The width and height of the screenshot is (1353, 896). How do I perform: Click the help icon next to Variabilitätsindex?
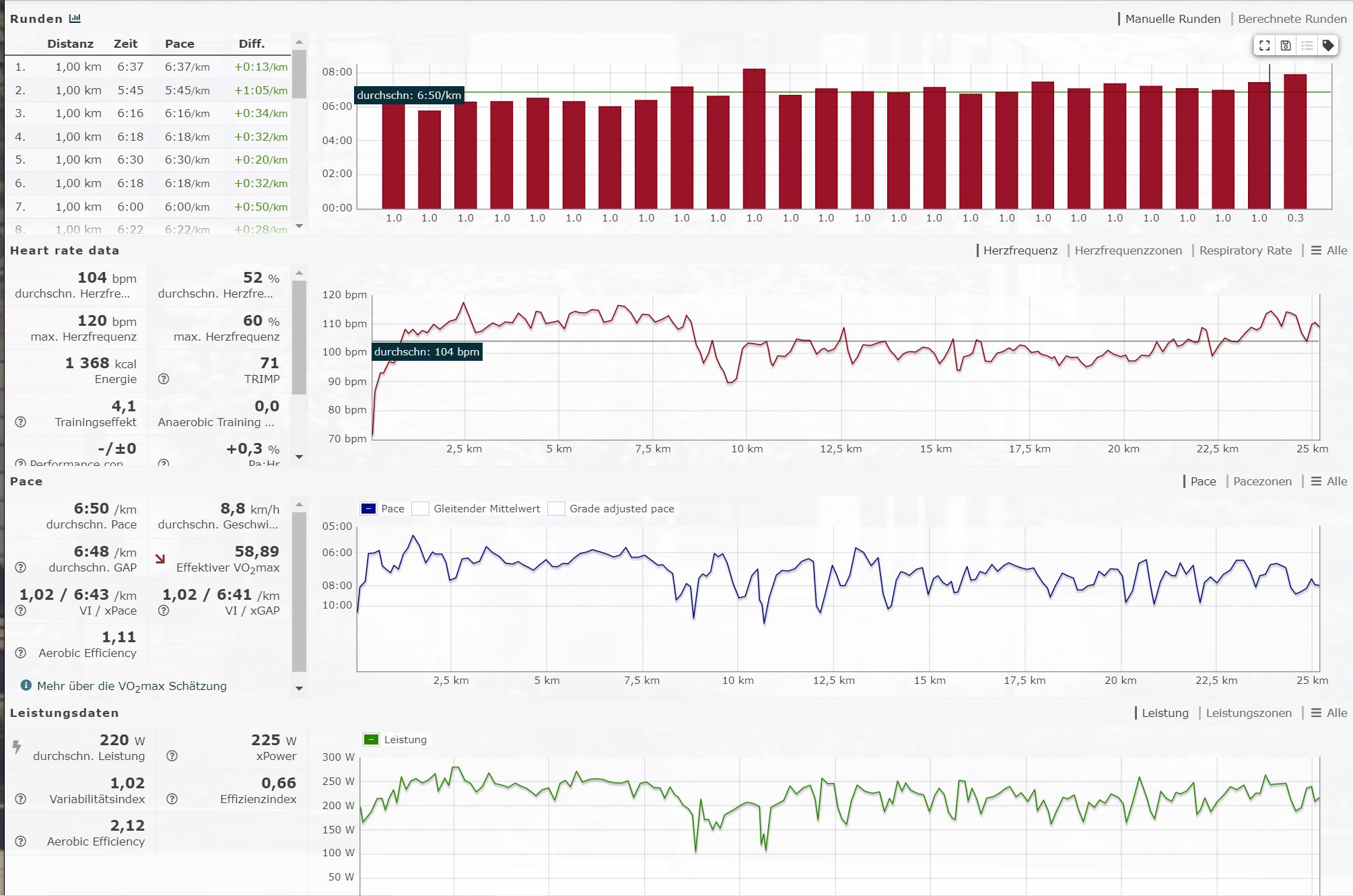click(x=21, y=799)
